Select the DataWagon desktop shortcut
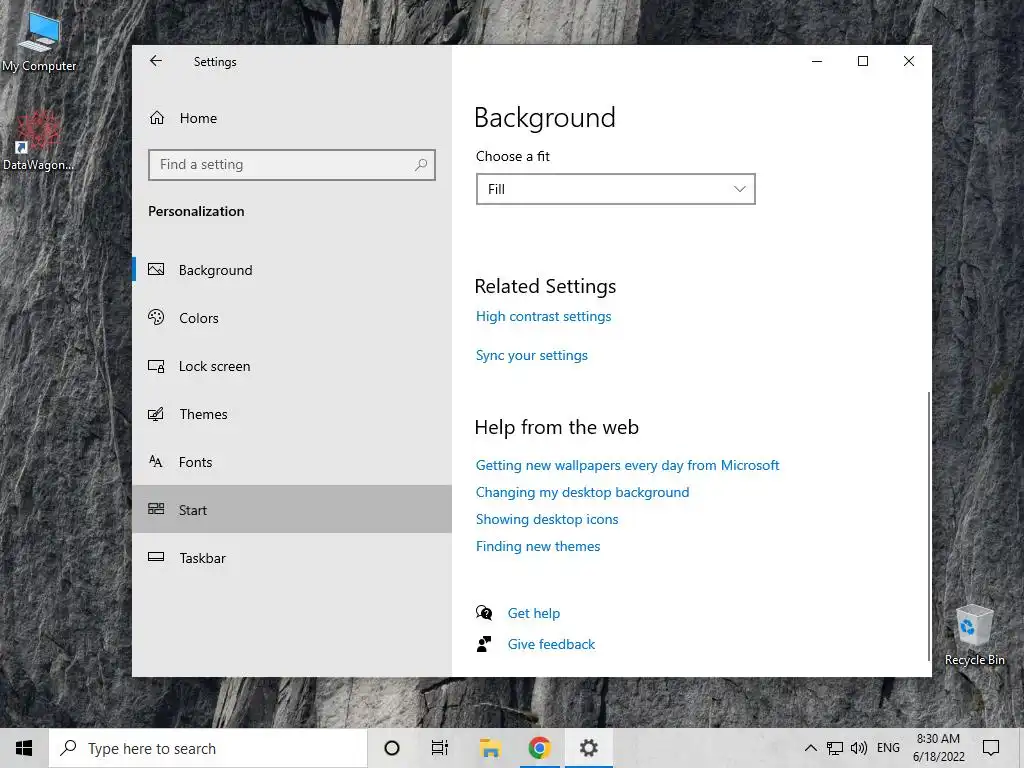The image size is (1024, 768). [38, 140]
